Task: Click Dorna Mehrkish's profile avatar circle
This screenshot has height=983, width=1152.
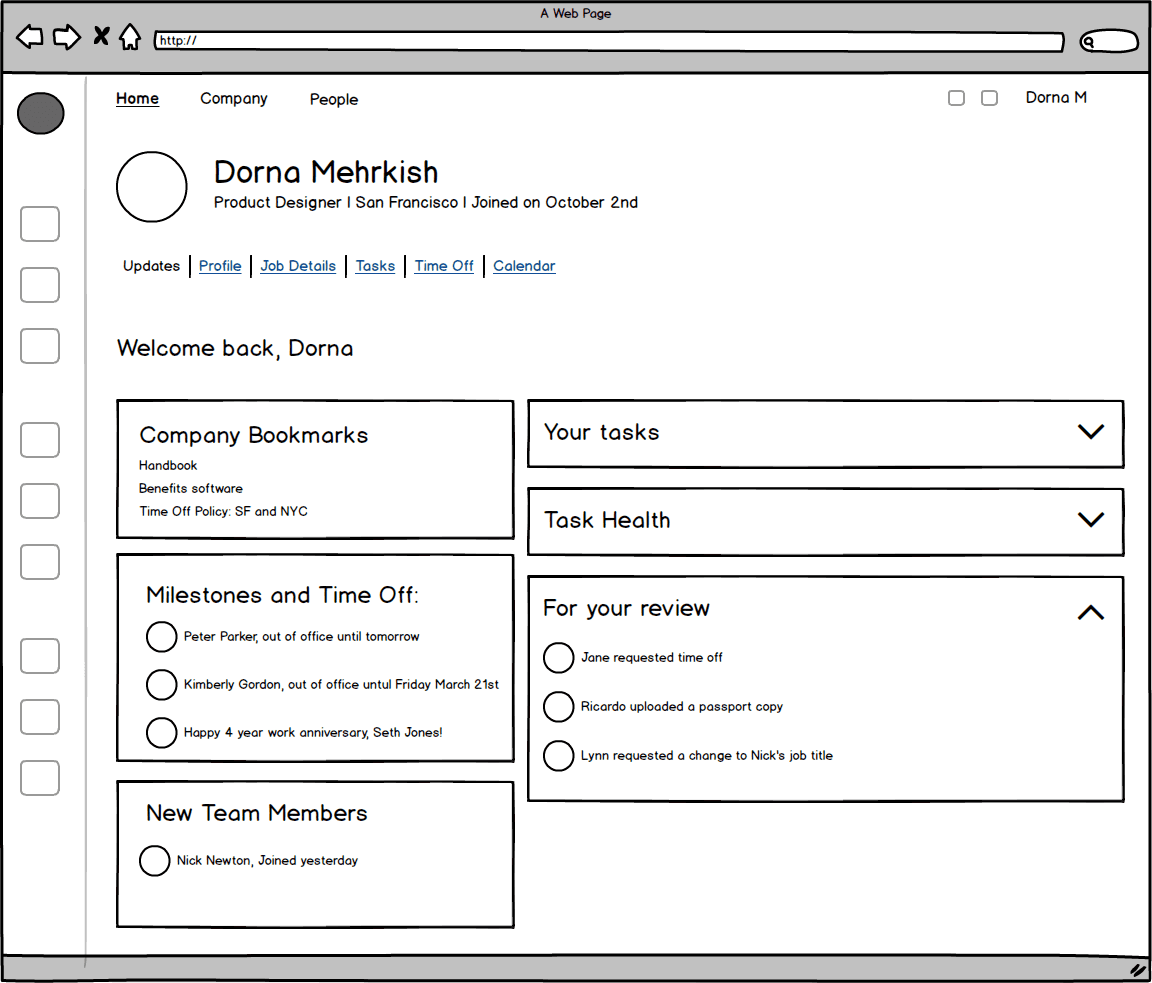Action: tap(151, 187)
